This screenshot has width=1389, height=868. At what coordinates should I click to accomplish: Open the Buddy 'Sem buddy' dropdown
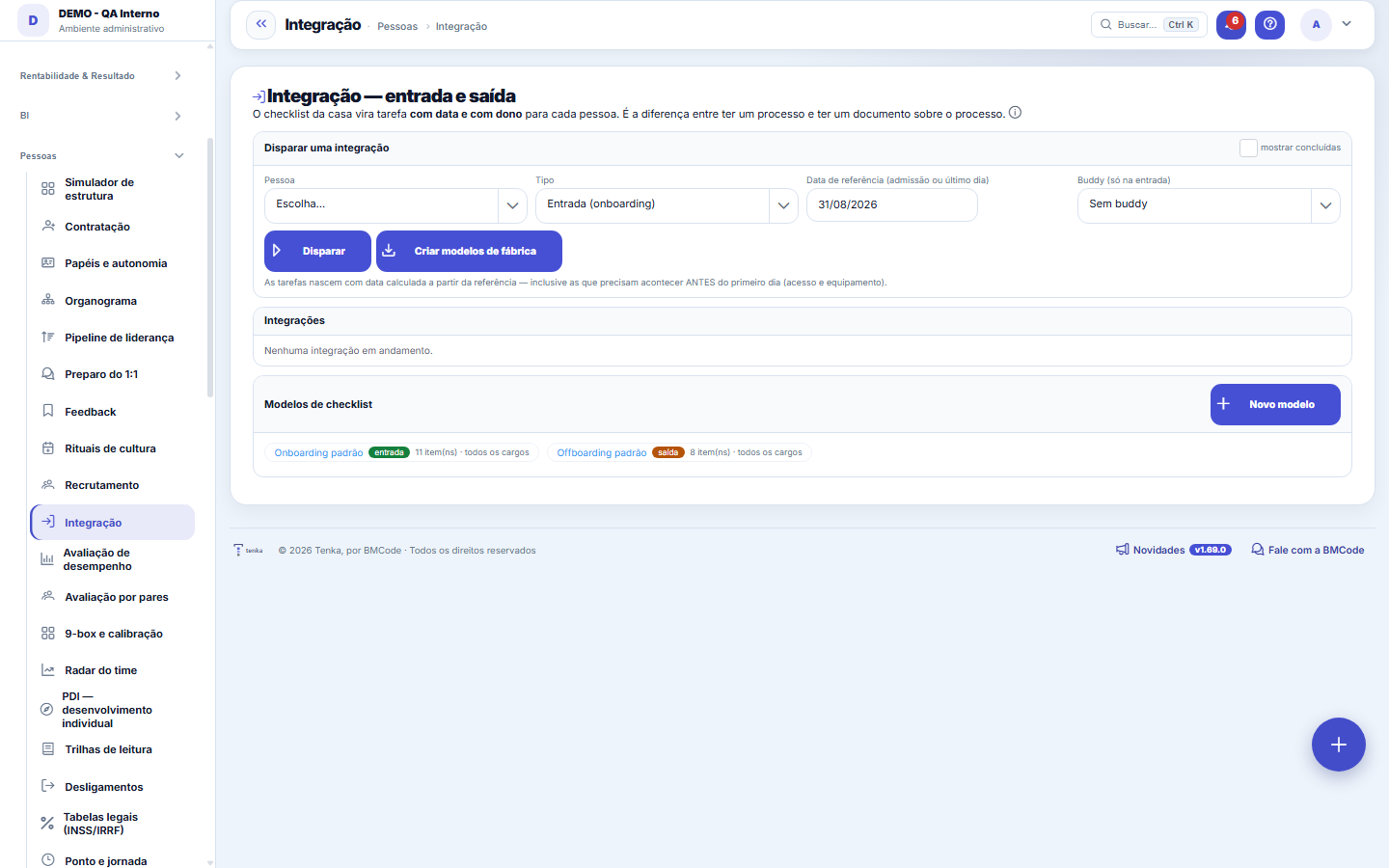[x=1209, y=205]
